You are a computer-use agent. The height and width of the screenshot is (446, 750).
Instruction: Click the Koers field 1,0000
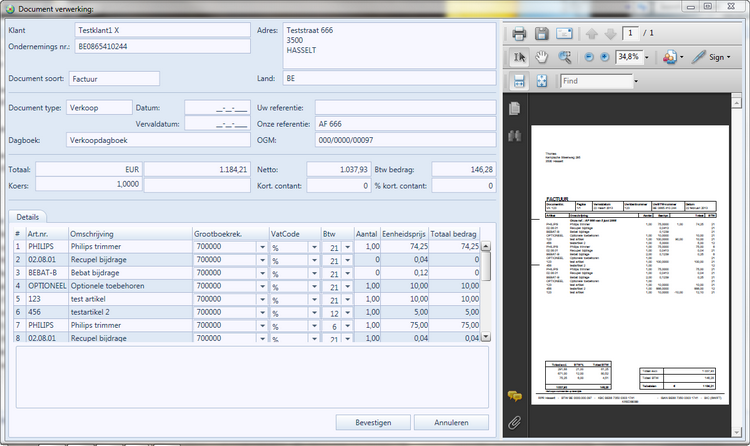(x=88, y=184)
